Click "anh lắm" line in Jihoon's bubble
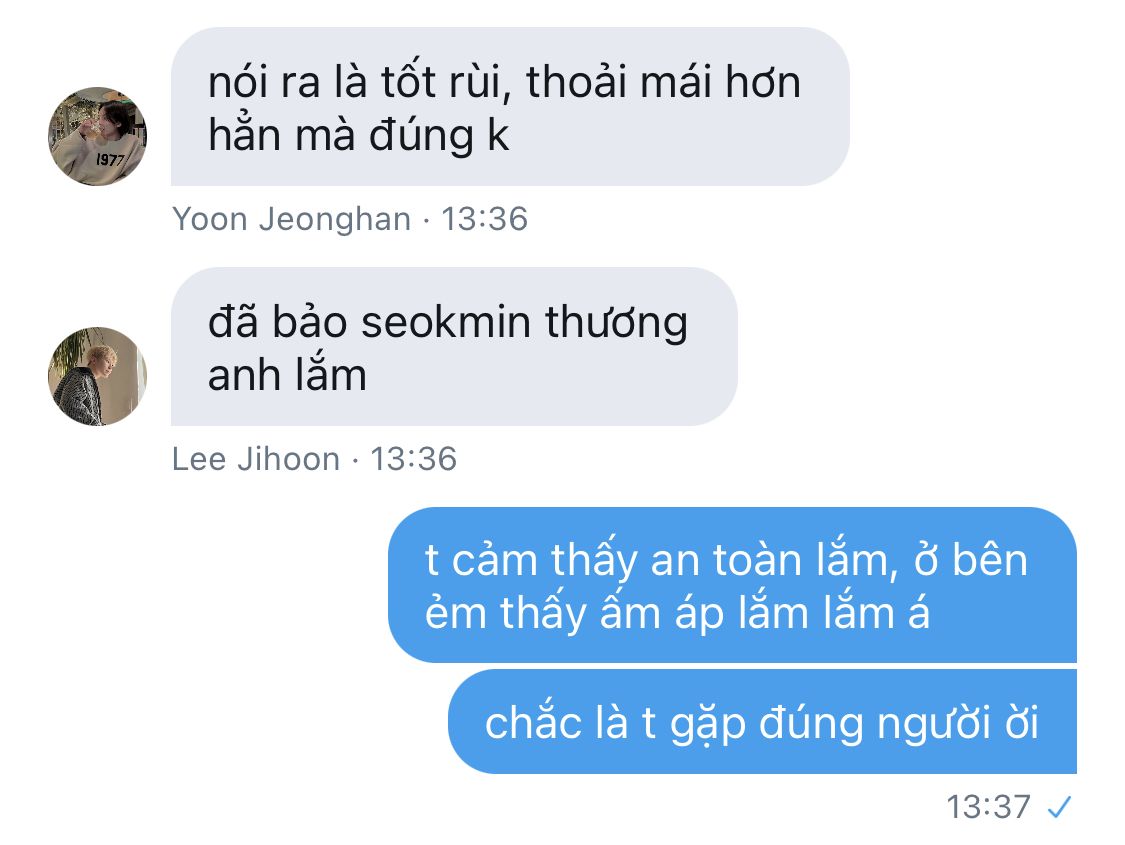 [287, 376]
